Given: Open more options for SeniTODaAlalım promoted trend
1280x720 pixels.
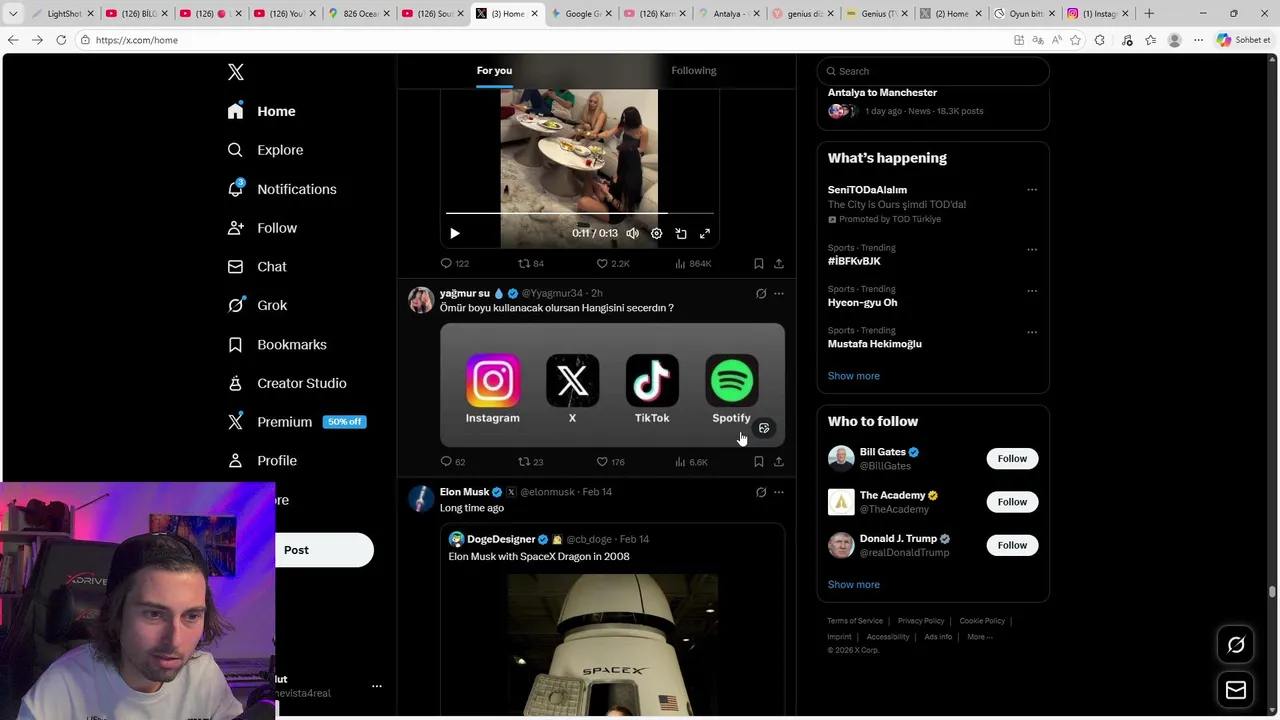Looking at the screenshot, I should (x=1032, y=190).
